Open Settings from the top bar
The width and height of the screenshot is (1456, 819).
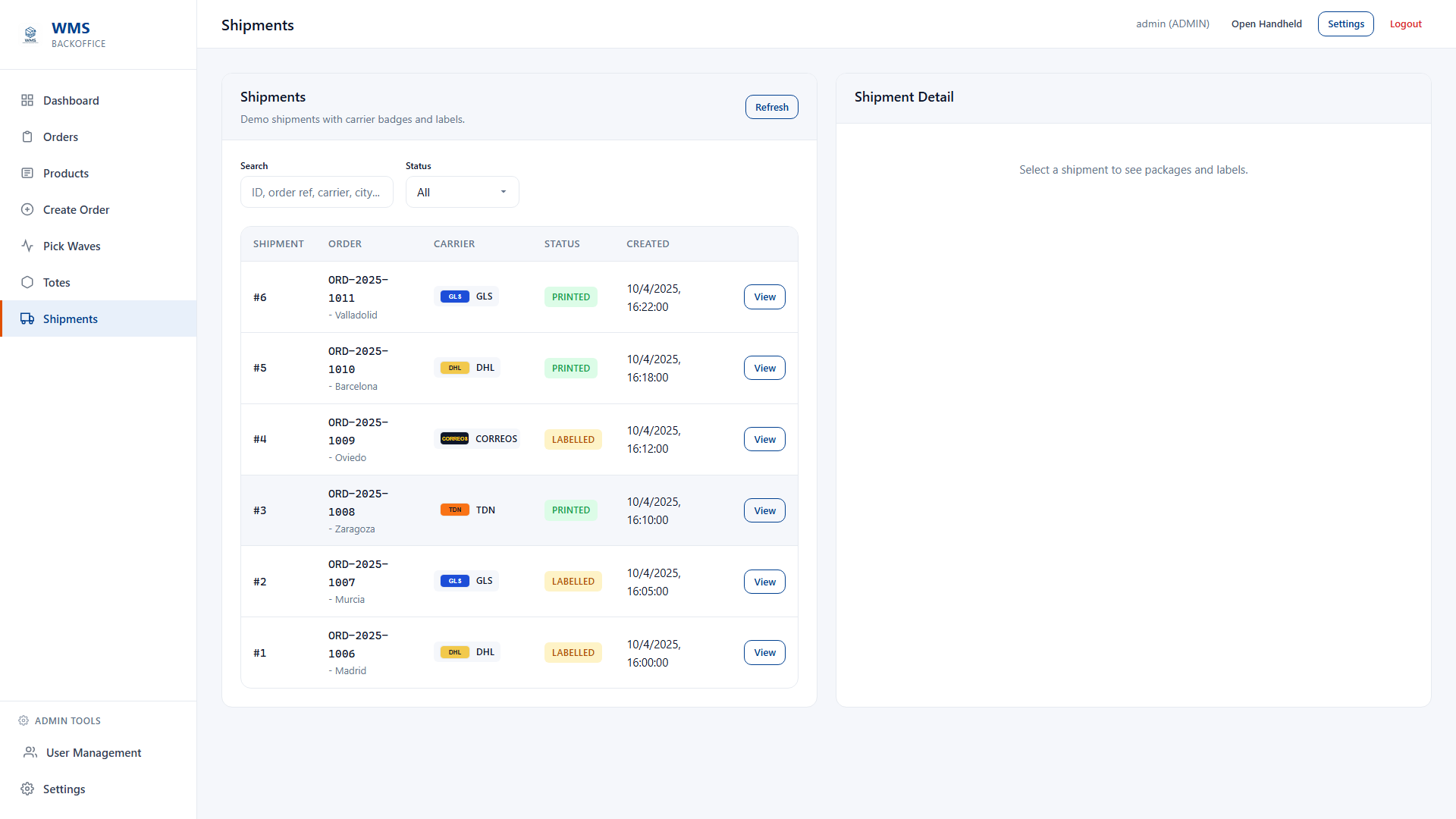tap(1345, 24)
